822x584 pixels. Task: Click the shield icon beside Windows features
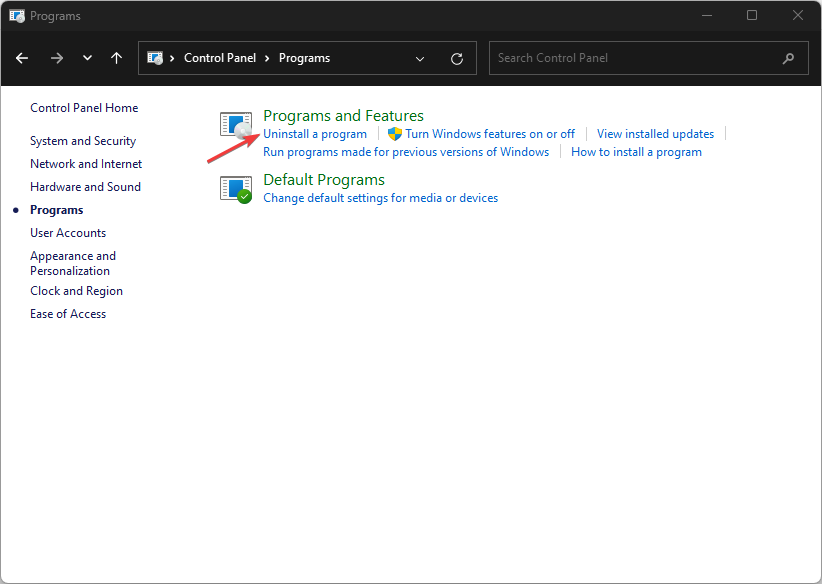[x=395, y=134]
